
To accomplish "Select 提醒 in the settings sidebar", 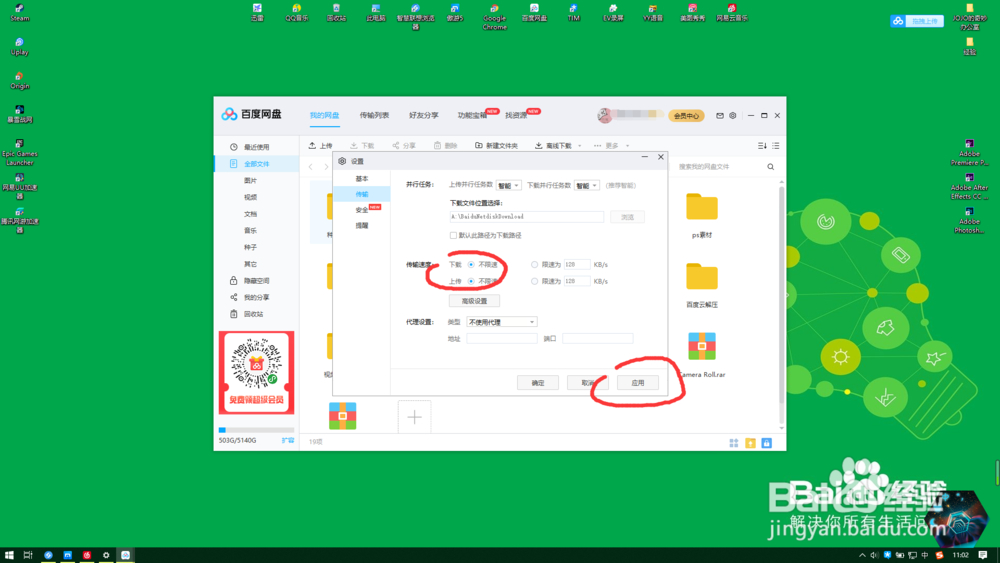I will pyautogui.click(x=362, y=226).
